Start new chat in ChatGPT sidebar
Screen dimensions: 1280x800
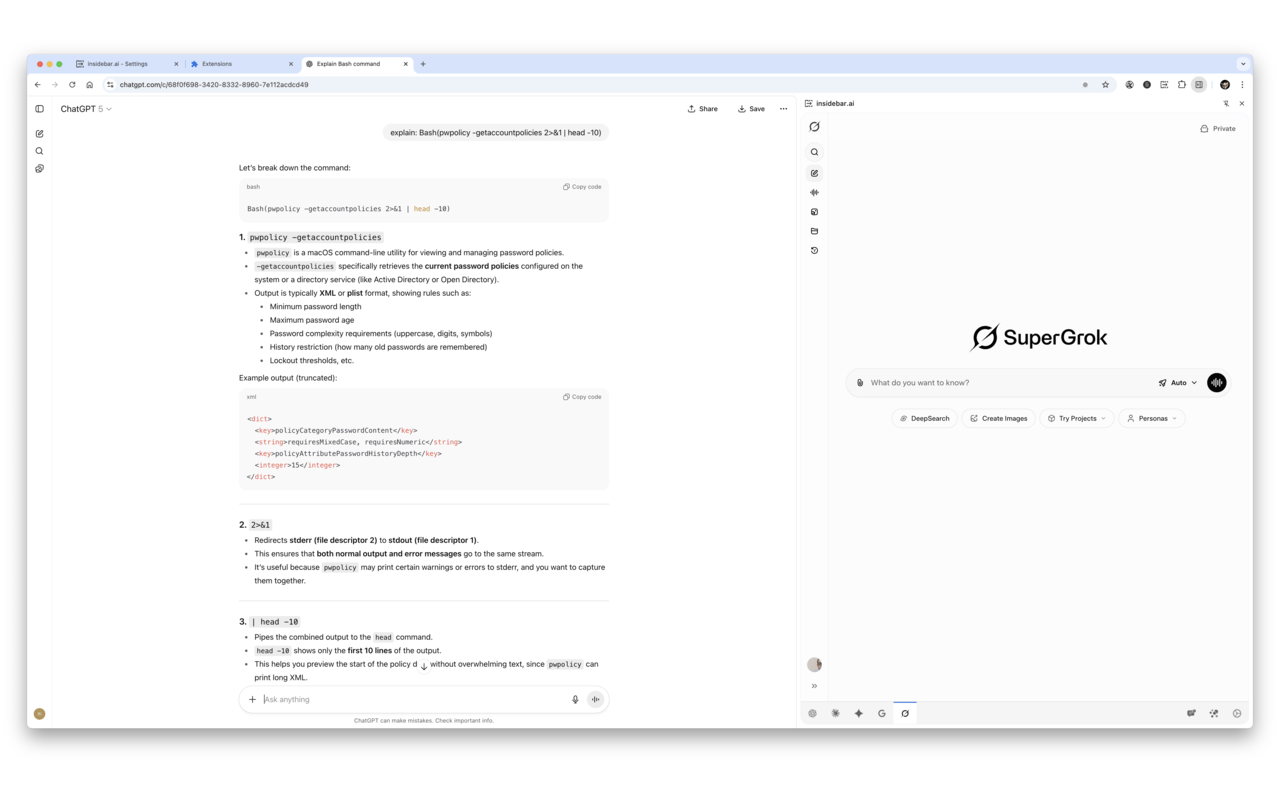[x=40, y=133]
